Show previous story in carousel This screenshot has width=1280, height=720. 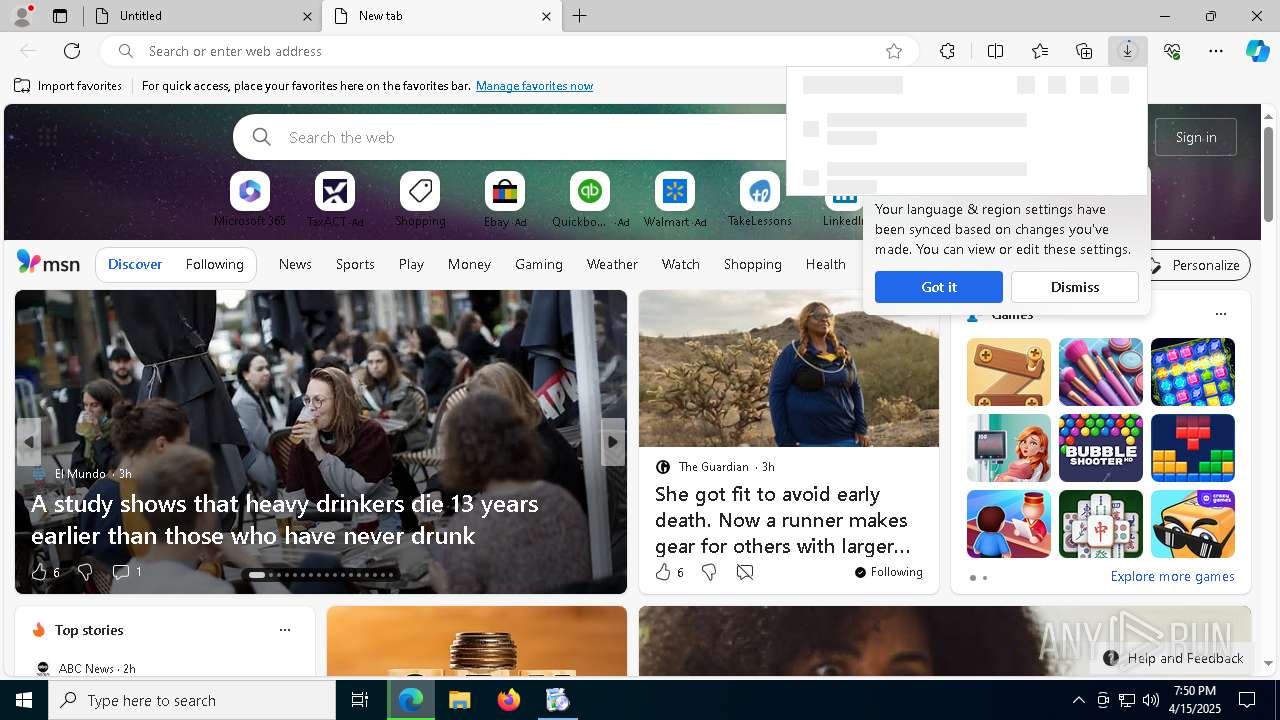point(28,442)
